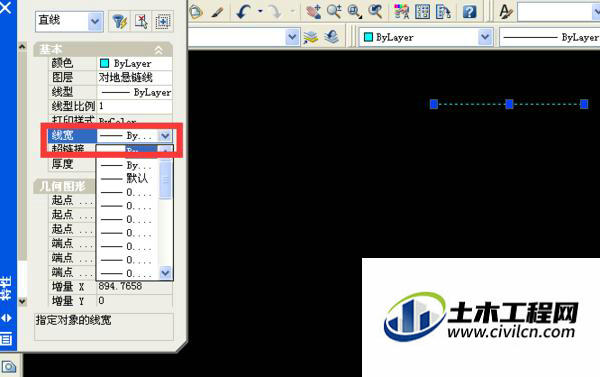Select the 厚度 property row label
The height and width of the screenshot is (377, 600).
tap(63, 164)
